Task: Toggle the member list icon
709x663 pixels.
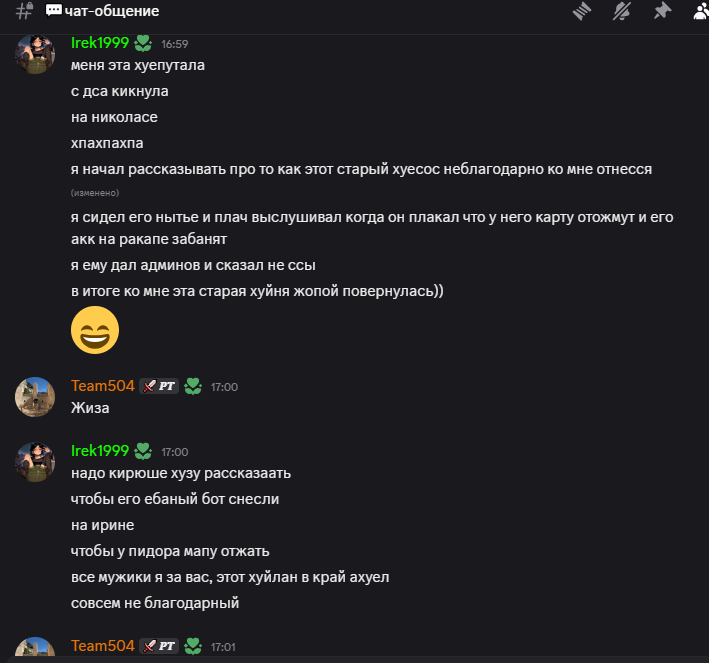Action: pos(700,11)
